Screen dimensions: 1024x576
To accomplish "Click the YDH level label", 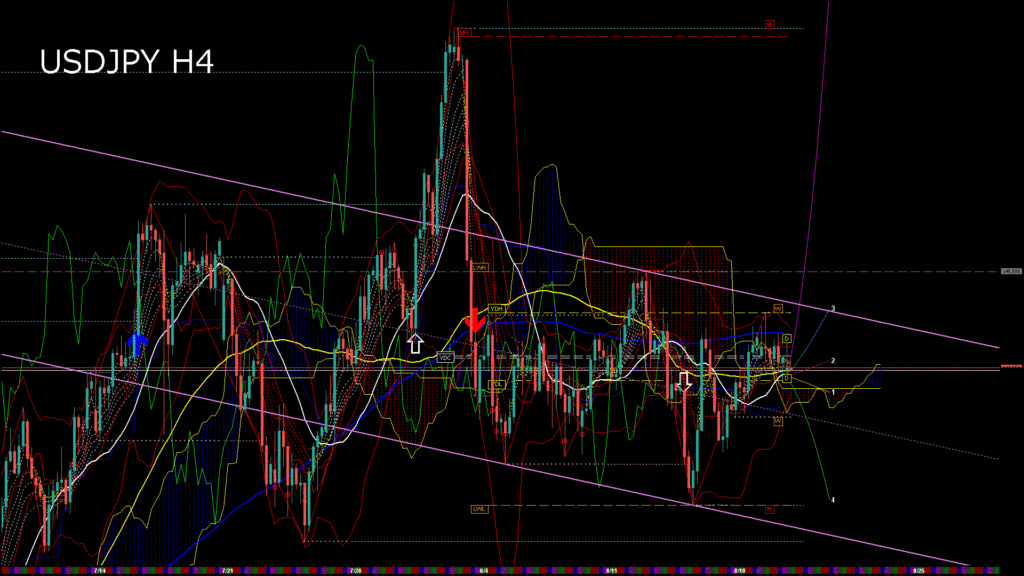I will 496,308.
